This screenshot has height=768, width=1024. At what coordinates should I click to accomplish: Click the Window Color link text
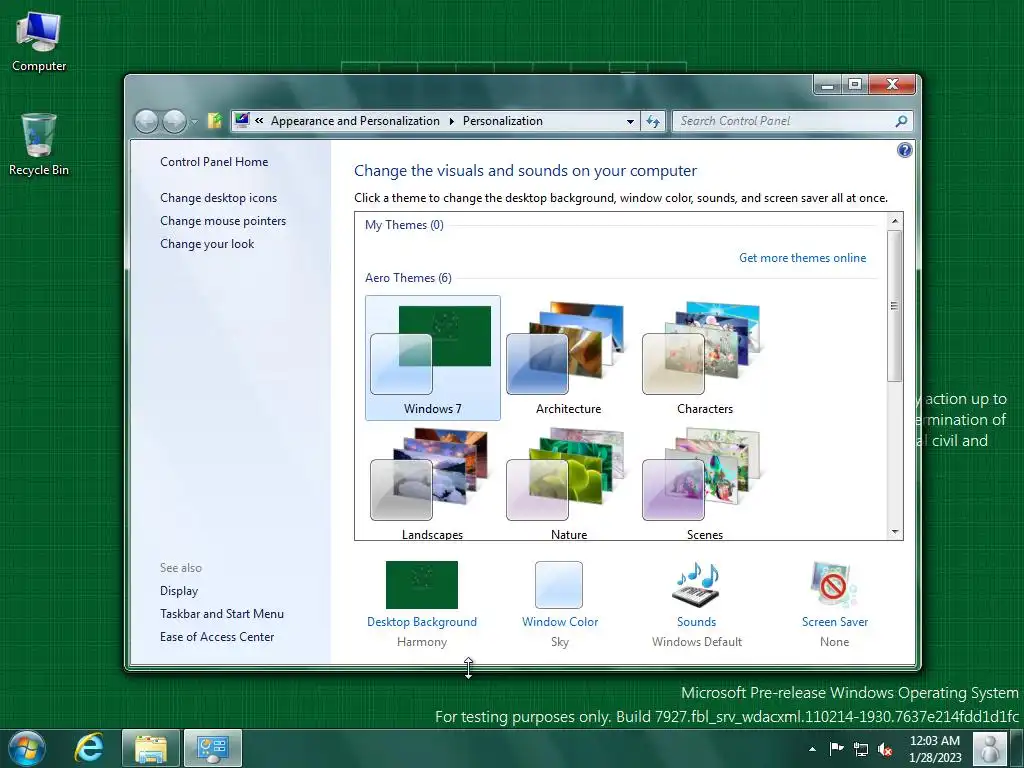[560, 622]
